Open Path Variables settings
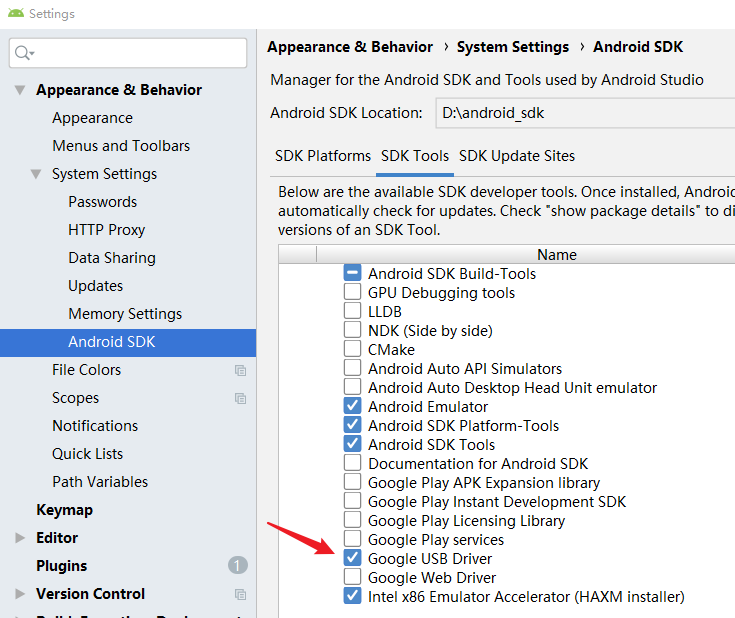The width and height of the screenshot is (735, 618). pyautogui.click(x=100, y=482)
